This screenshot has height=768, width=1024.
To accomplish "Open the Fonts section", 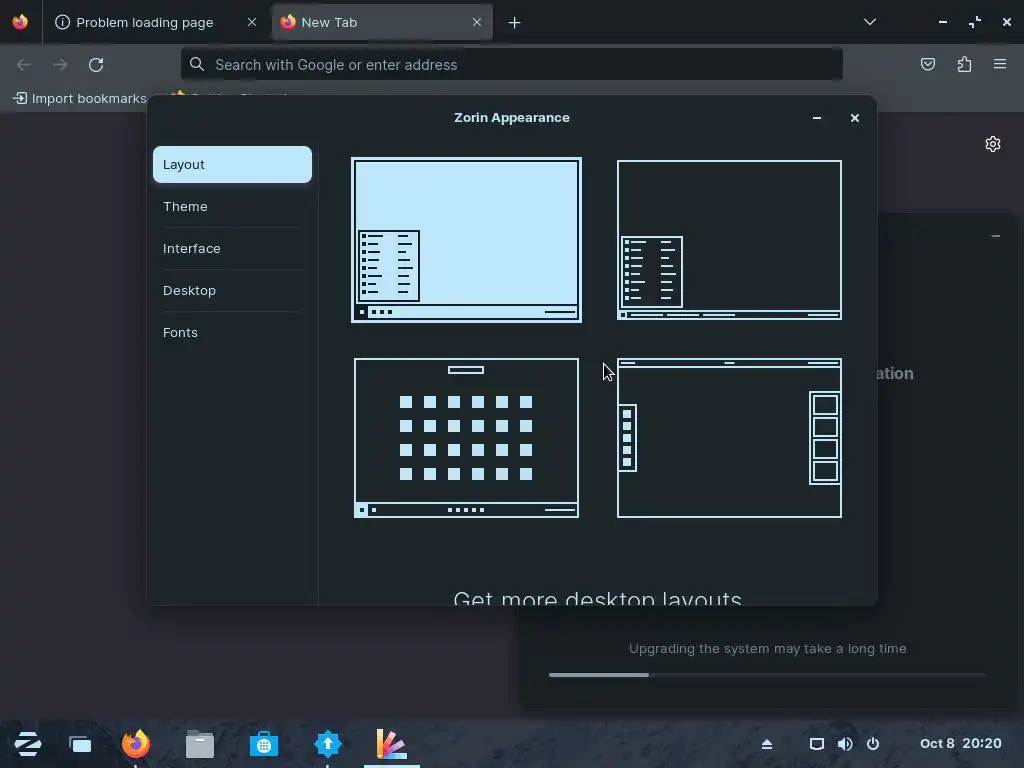I will pyautogui.click(x=232, y=332).
